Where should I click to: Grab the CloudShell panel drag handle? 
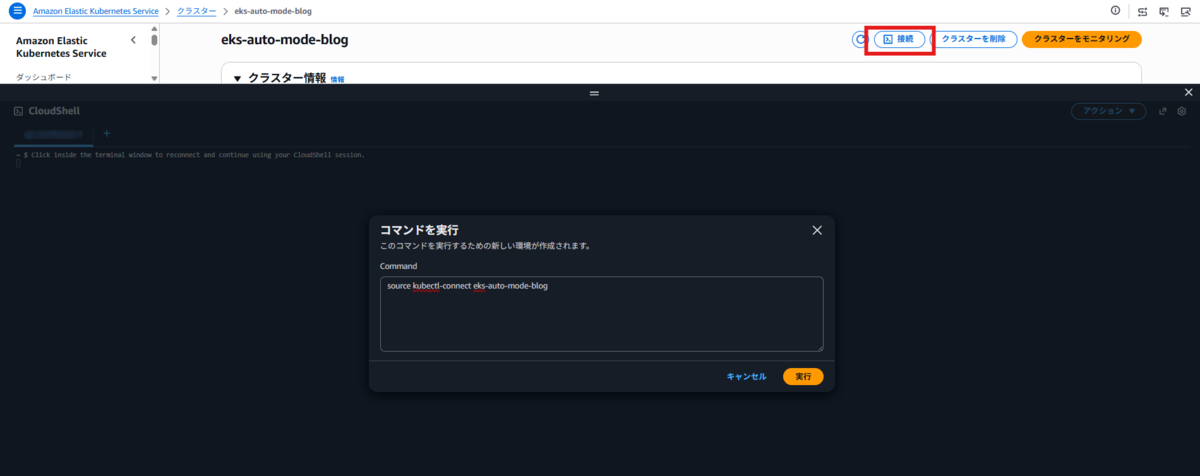(594, 92)
